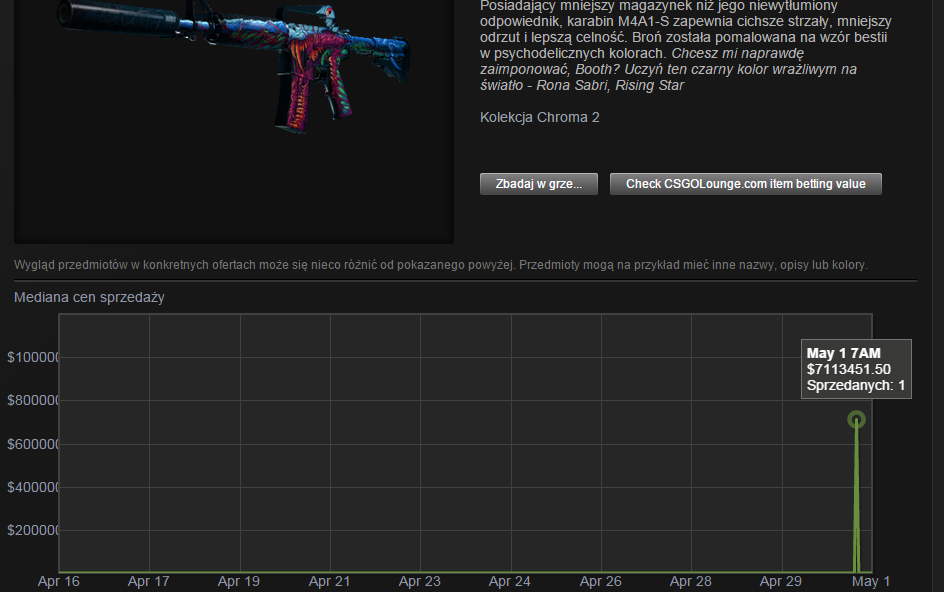This screenshot has height=592, width=944.
Task: Click the 'Wygląd przedmiotów' disclaimer text
Action: (441, 265)
